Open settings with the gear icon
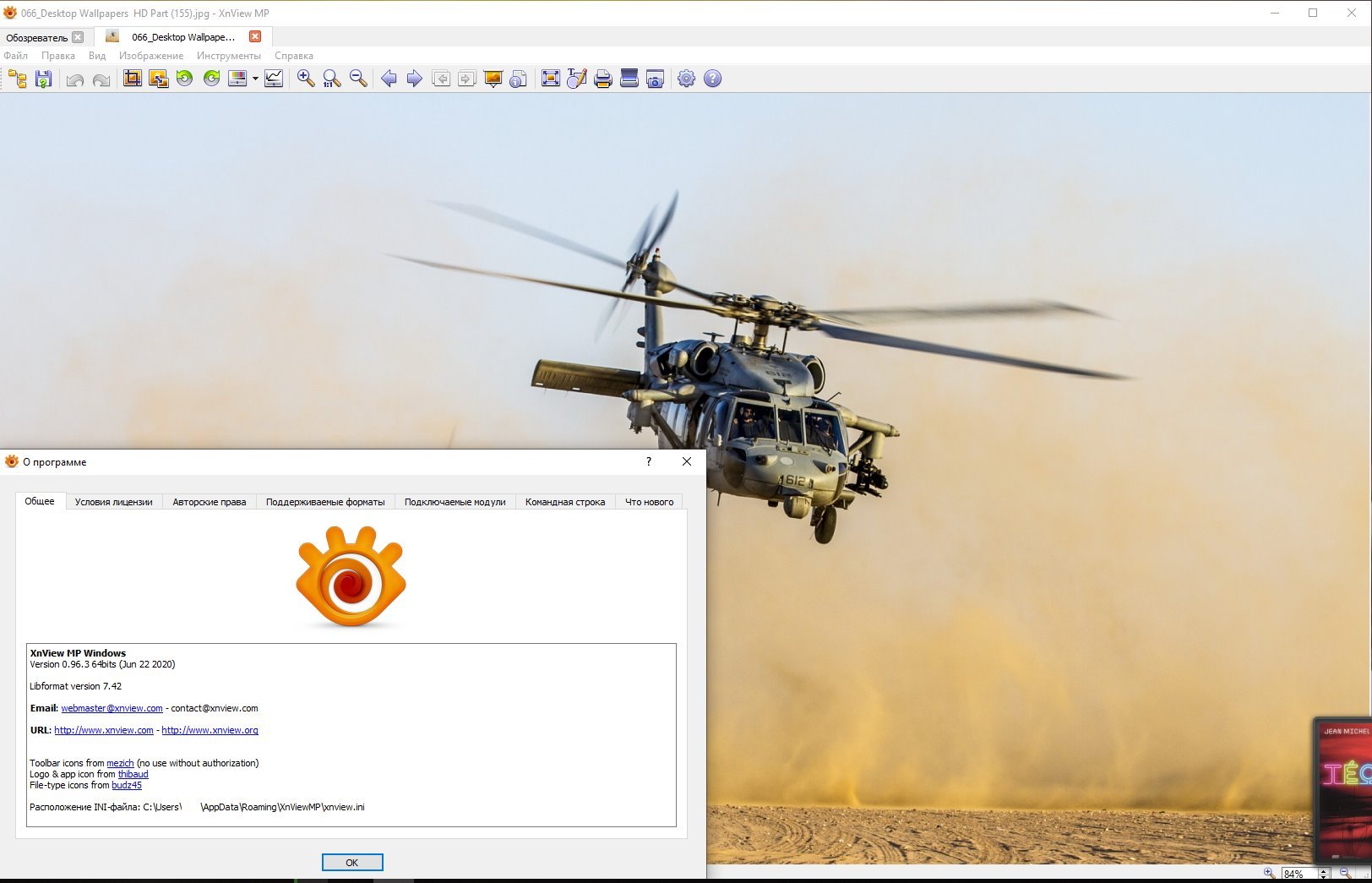The image size is (1372, 883). point(686,79)
